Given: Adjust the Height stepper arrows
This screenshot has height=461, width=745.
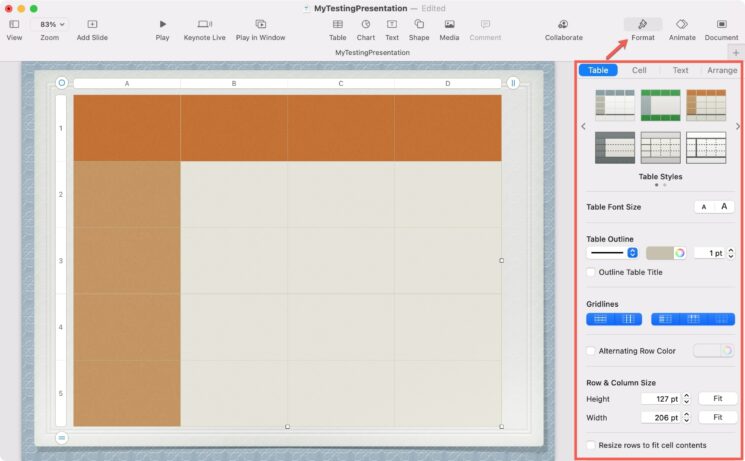Looking at the screenshot, I should (687, 399).
